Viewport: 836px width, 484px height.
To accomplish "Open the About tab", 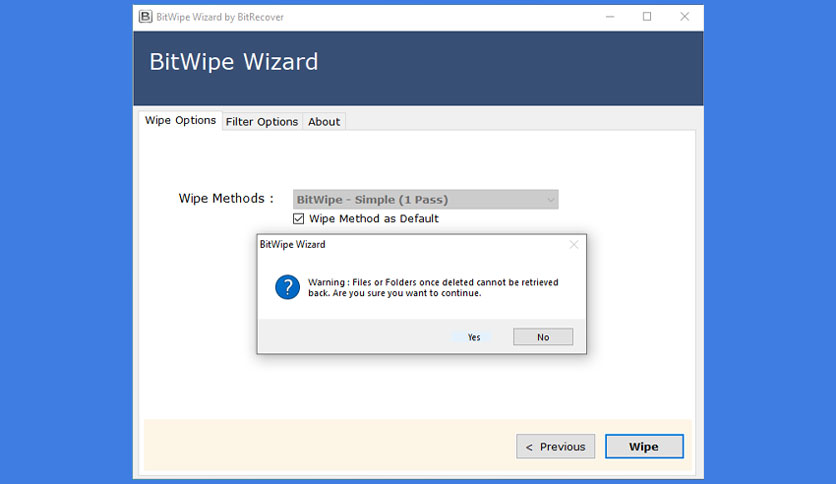I will pos(324,122).
